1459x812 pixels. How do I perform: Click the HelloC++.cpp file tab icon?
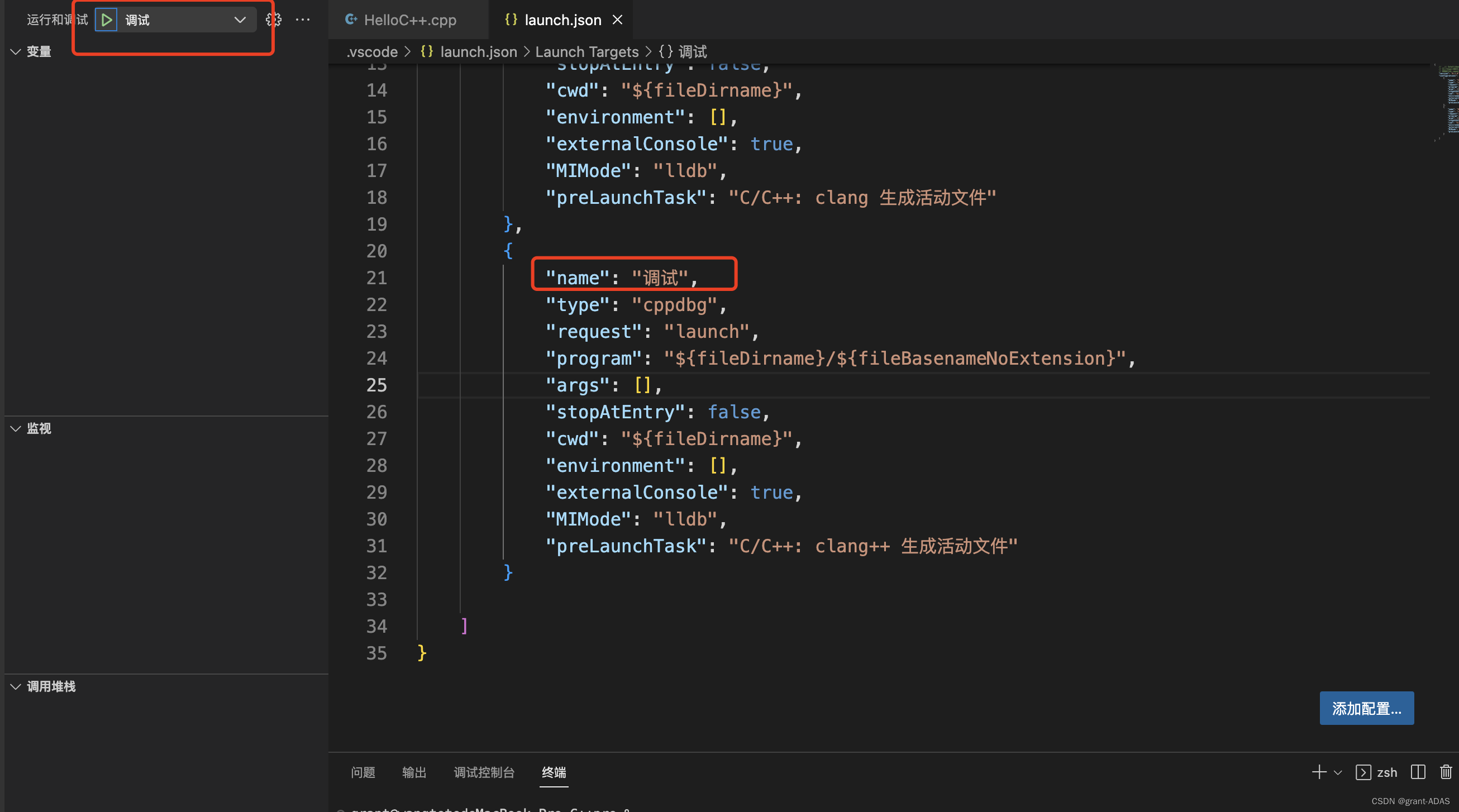pyautogui.click(x=348, y=19)
